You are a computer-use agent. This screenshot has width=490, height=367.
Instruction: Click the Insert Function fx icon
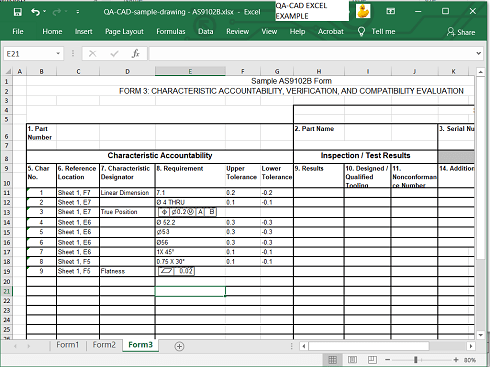[135, 53]
